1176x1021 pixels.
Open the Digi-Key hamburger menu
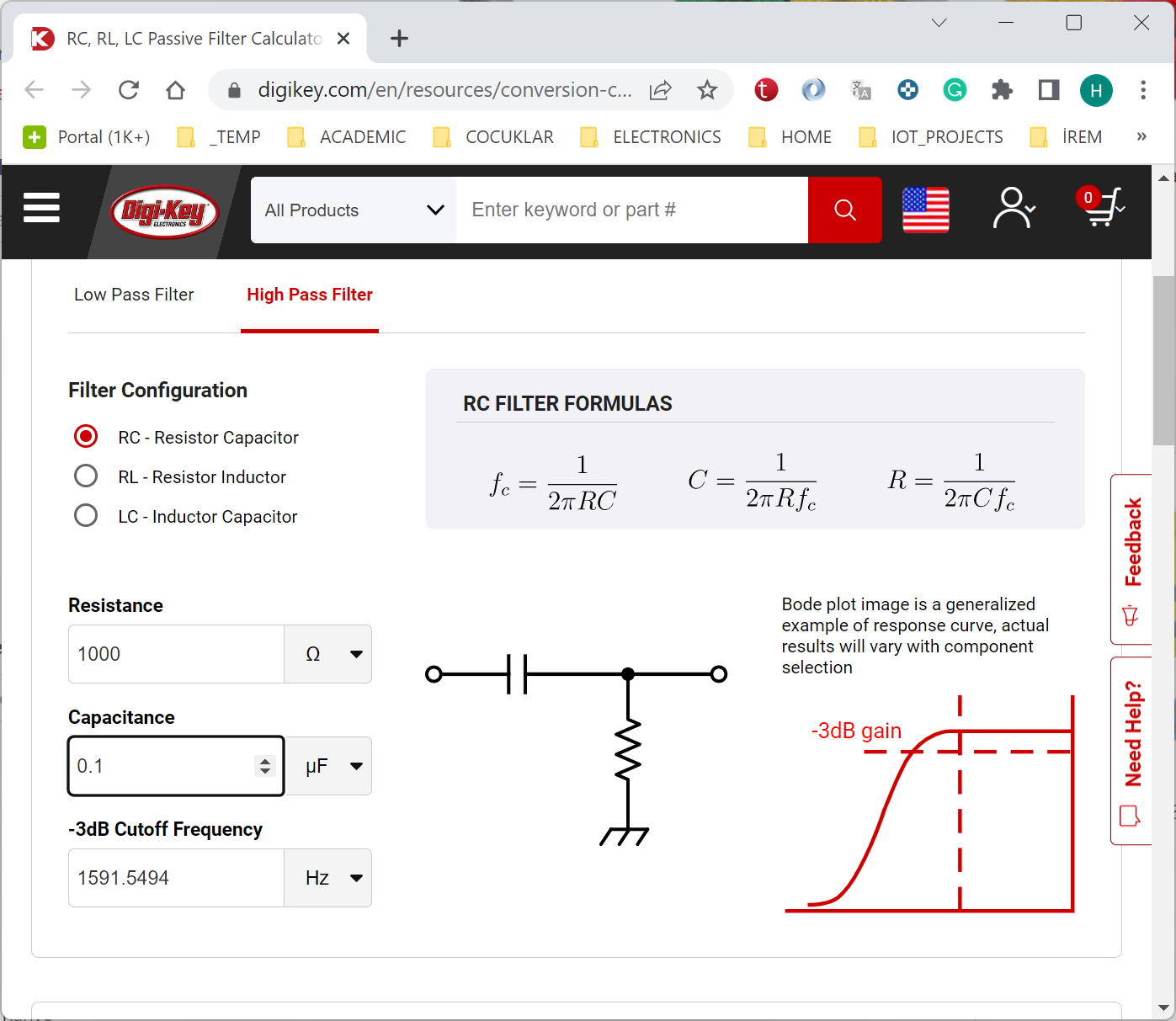pos(41,208)
